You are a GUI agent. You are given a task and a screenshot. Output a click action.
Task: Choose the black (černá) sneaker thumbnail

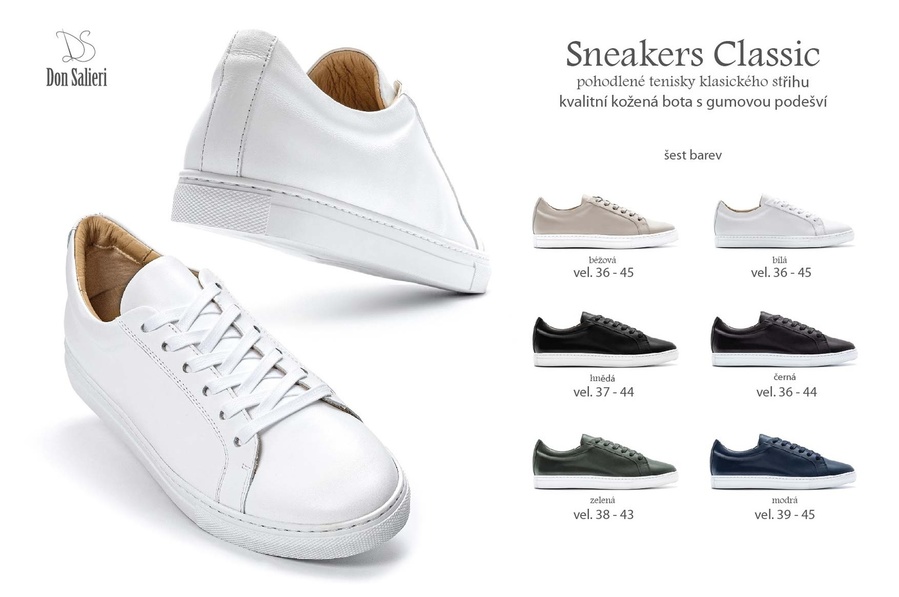784,339
